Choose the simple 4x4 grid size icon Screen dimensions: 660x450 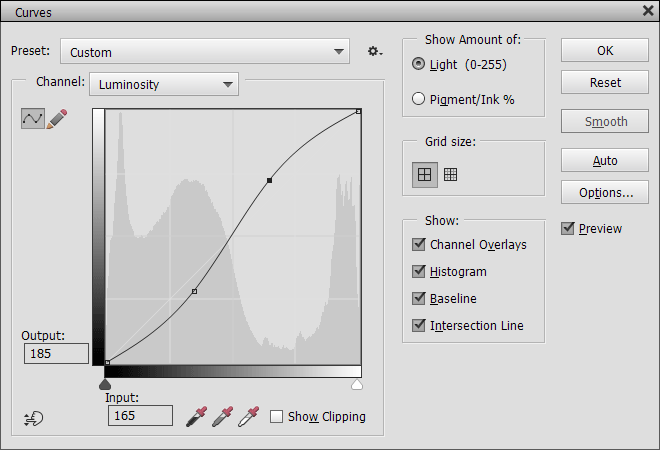(425, 175)
